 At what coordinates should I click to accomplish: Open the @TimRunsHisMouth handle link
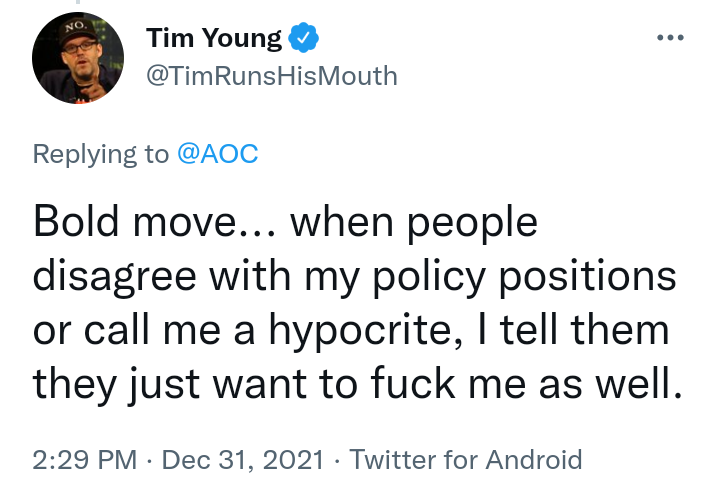pyautogui.click(x=272, y=76)
